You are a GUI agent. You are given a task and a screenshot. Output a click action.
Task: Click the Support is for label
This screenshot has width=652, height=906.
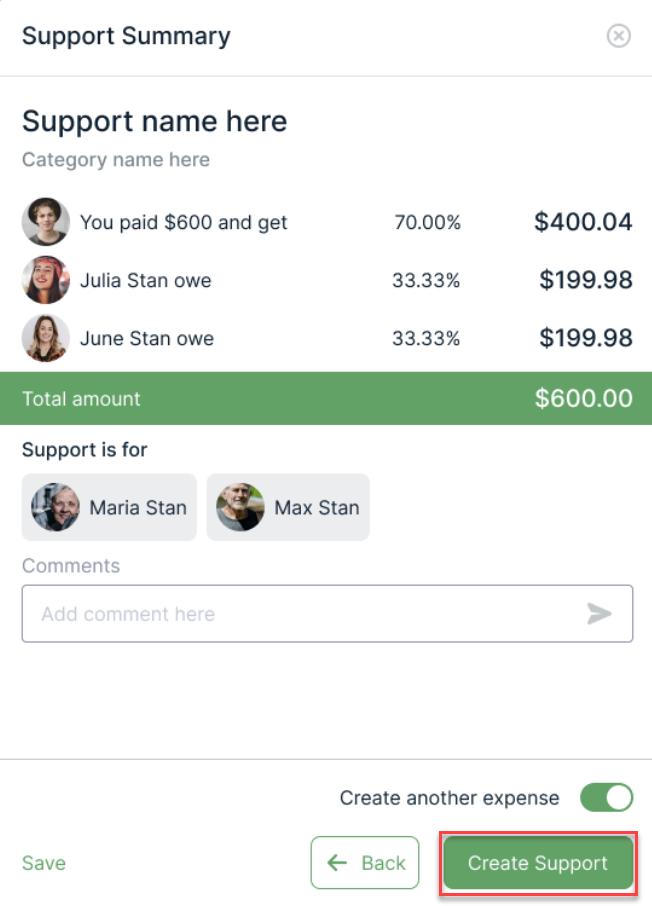pyautogui.click(x=85, y=450)
